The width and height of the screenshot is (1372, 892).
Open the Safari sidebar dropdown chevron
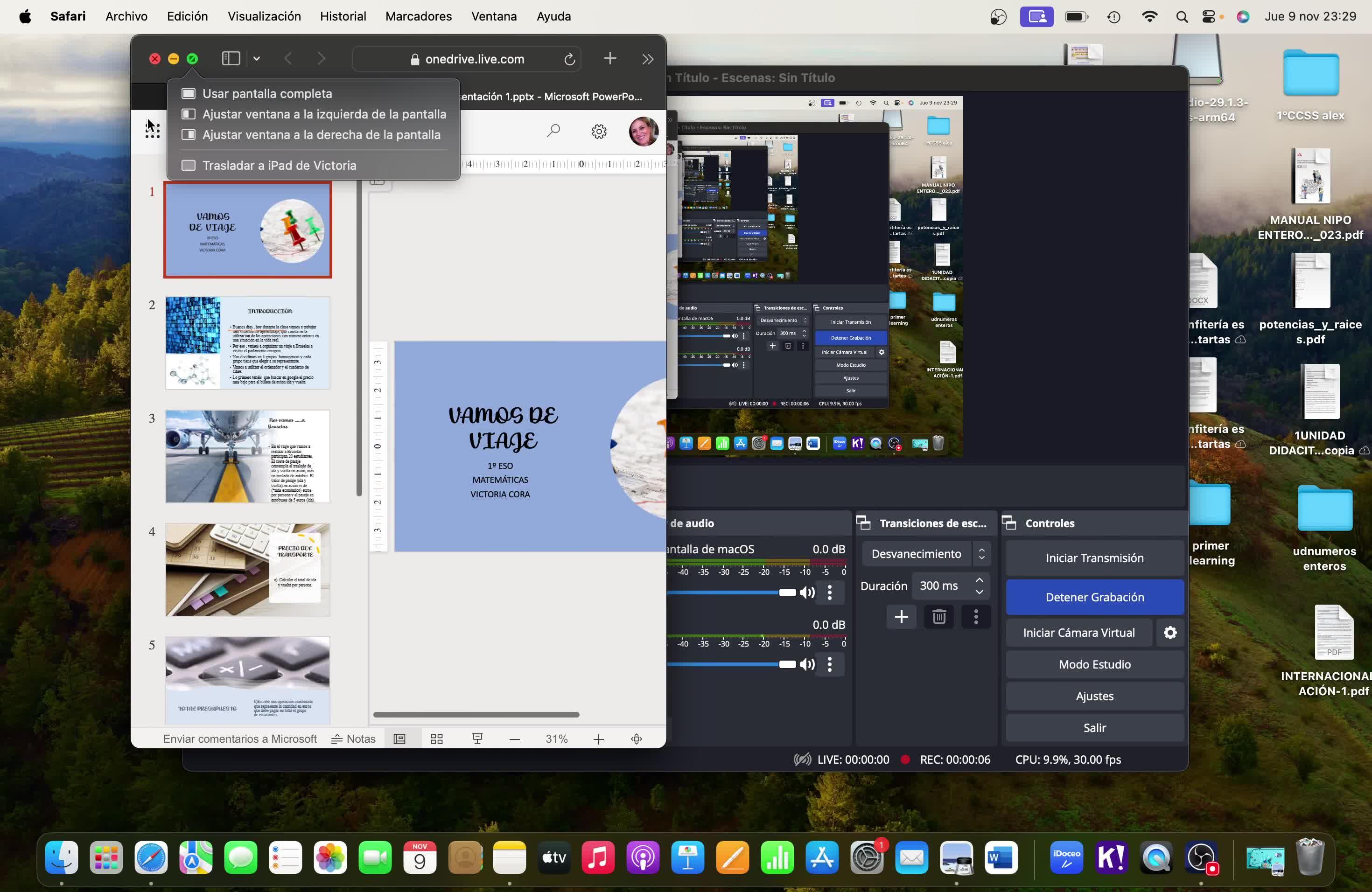(257, 58)
